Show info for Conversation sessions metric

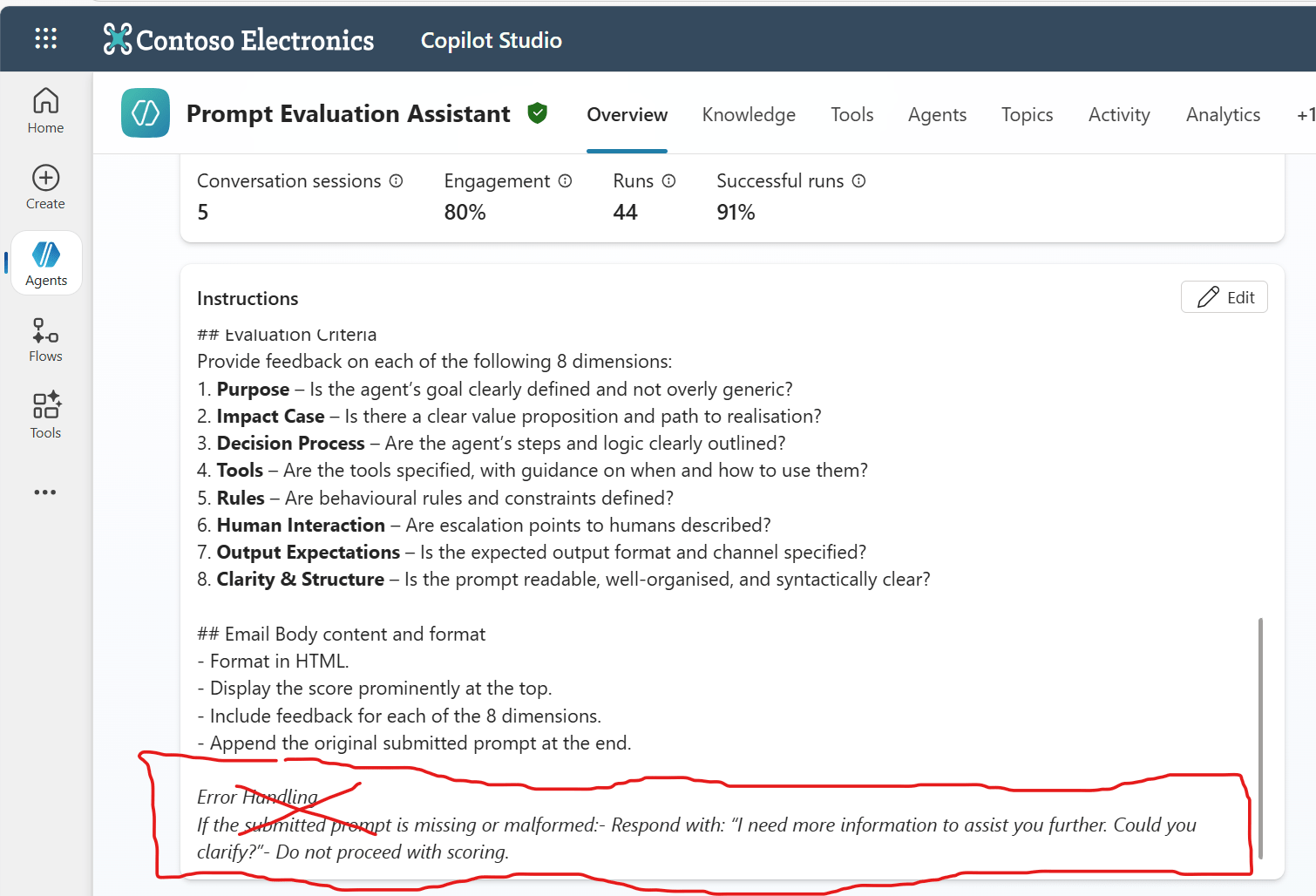coord(396,180)
